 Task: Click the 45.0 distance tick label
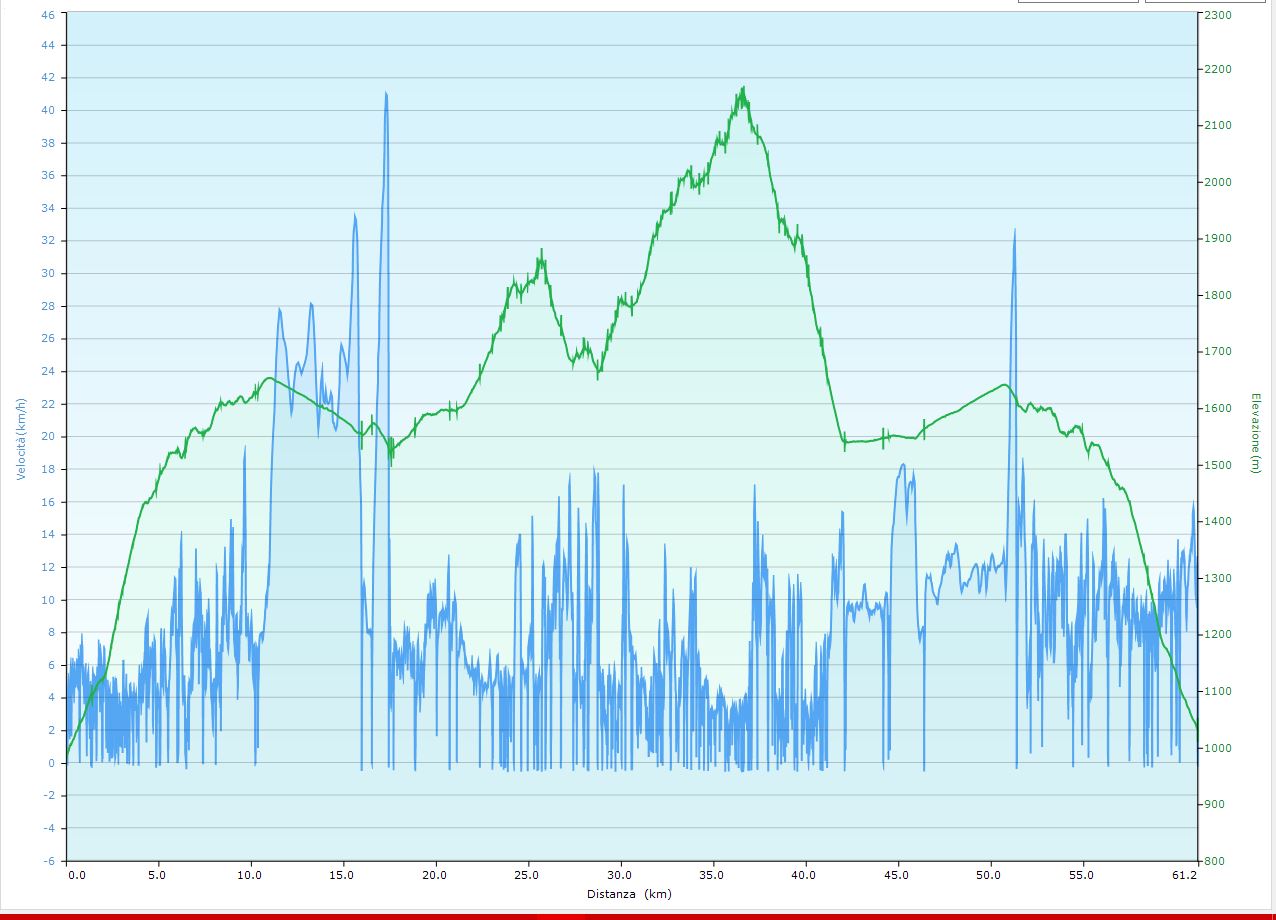(x=897, y=876)
